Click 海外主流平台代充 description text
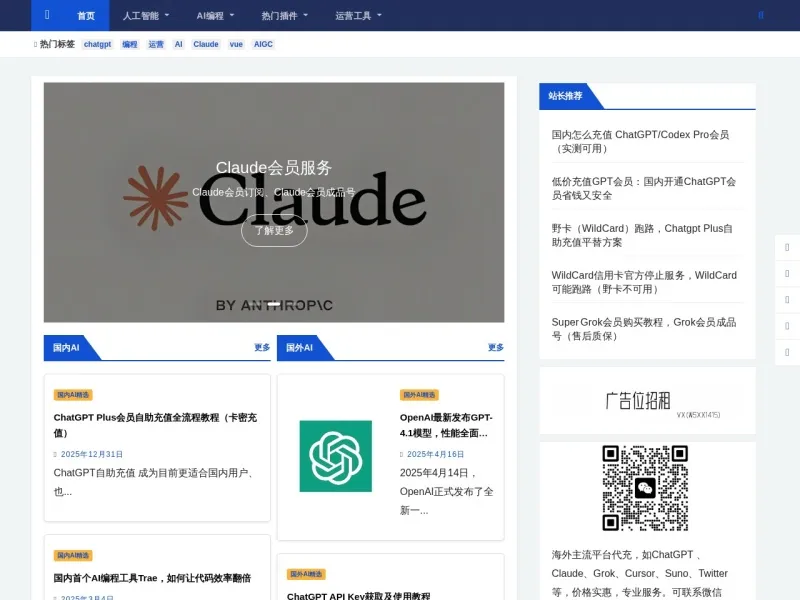Viewport: 800px width, 600px height. click(640, 573)
